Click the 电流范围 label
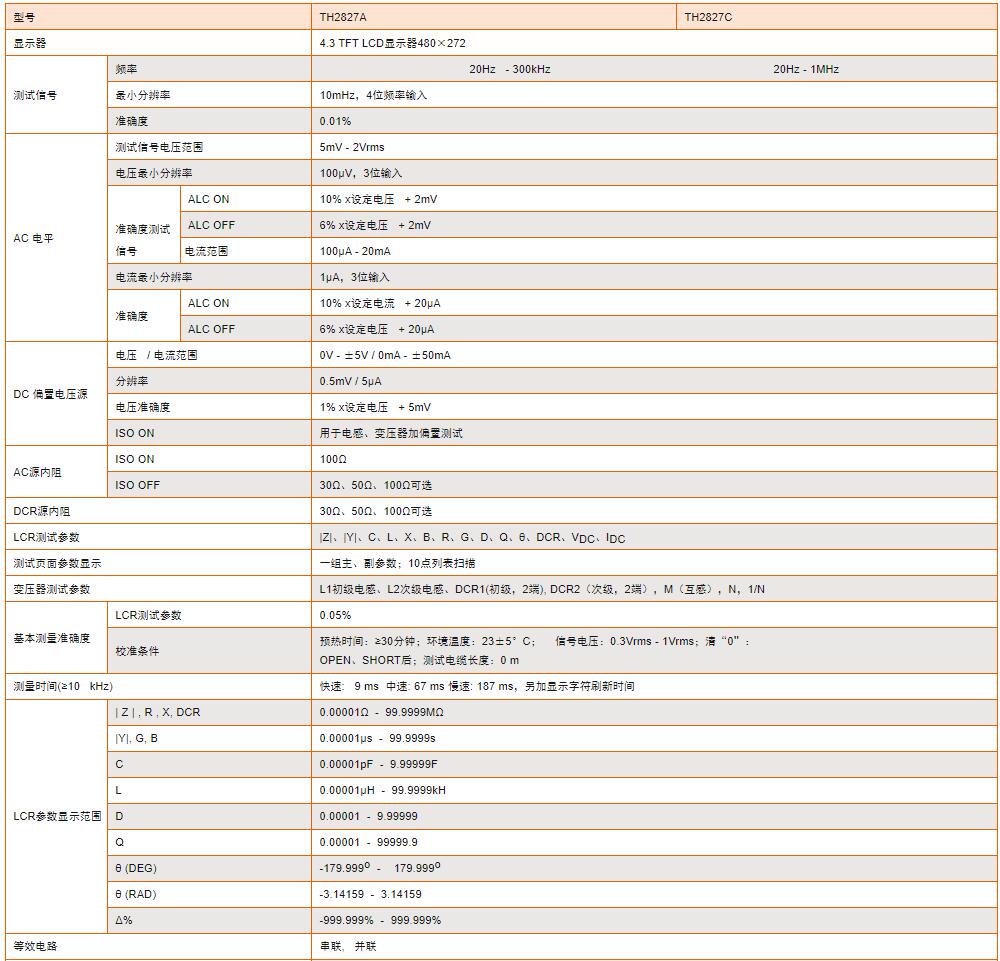The image size is (1000, 961). [206, 251]
